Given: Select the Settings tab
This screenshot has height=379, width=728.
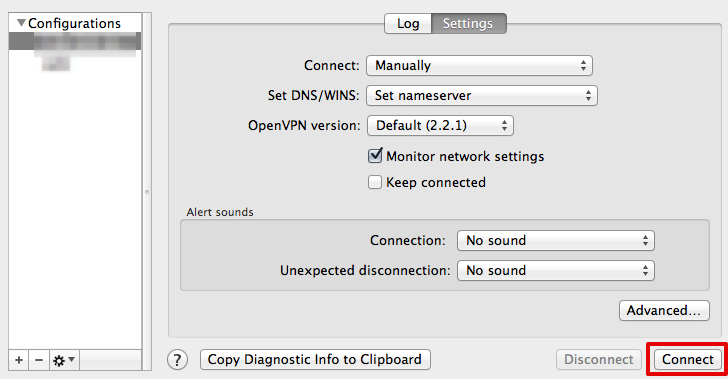Looking at the screenshot, I should point(468,23).
